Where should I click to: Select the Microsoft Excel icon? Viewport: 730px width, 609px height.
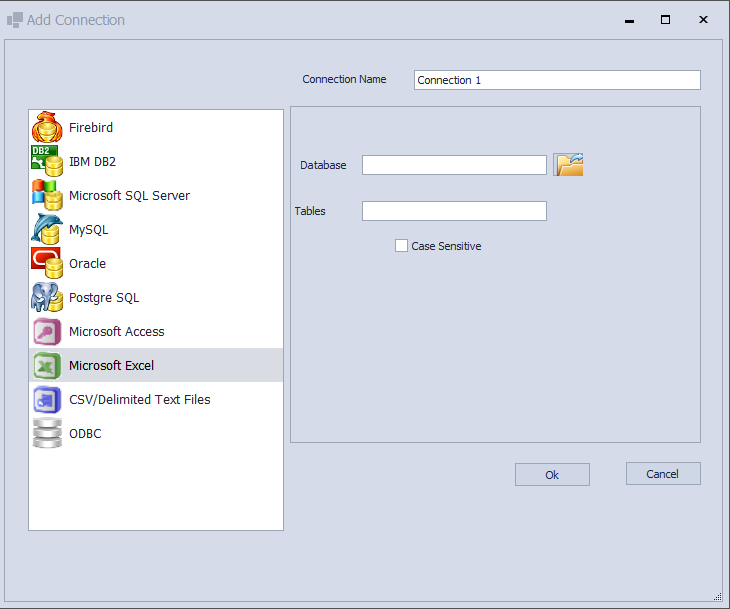coord(47,365)
